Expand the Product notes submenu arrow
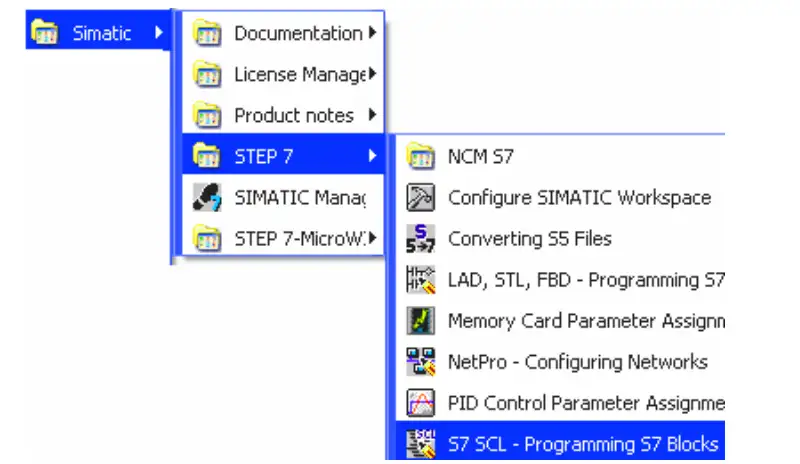 tap(373, 115)
